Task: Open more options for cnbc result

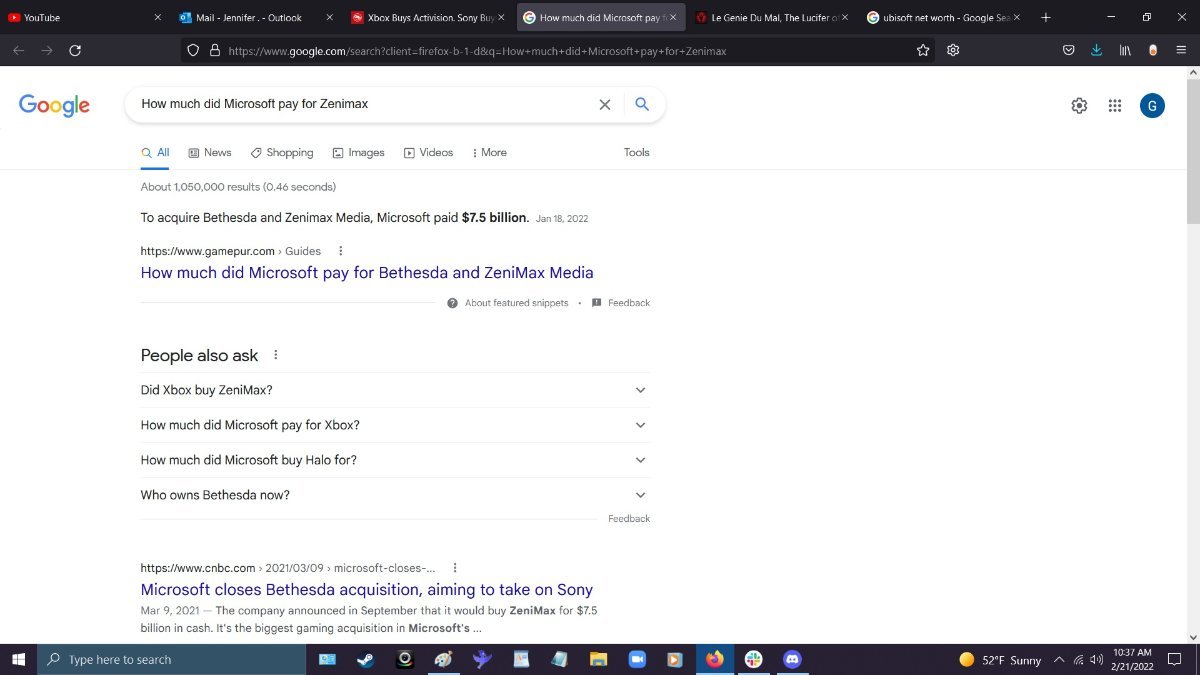Action: [x=455, y=568]
